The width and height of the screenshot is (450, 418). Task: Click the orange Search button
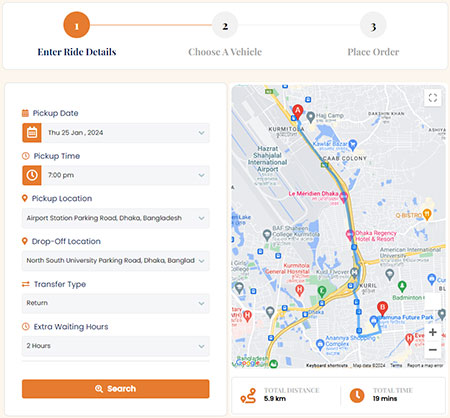[x=116, y=389]
